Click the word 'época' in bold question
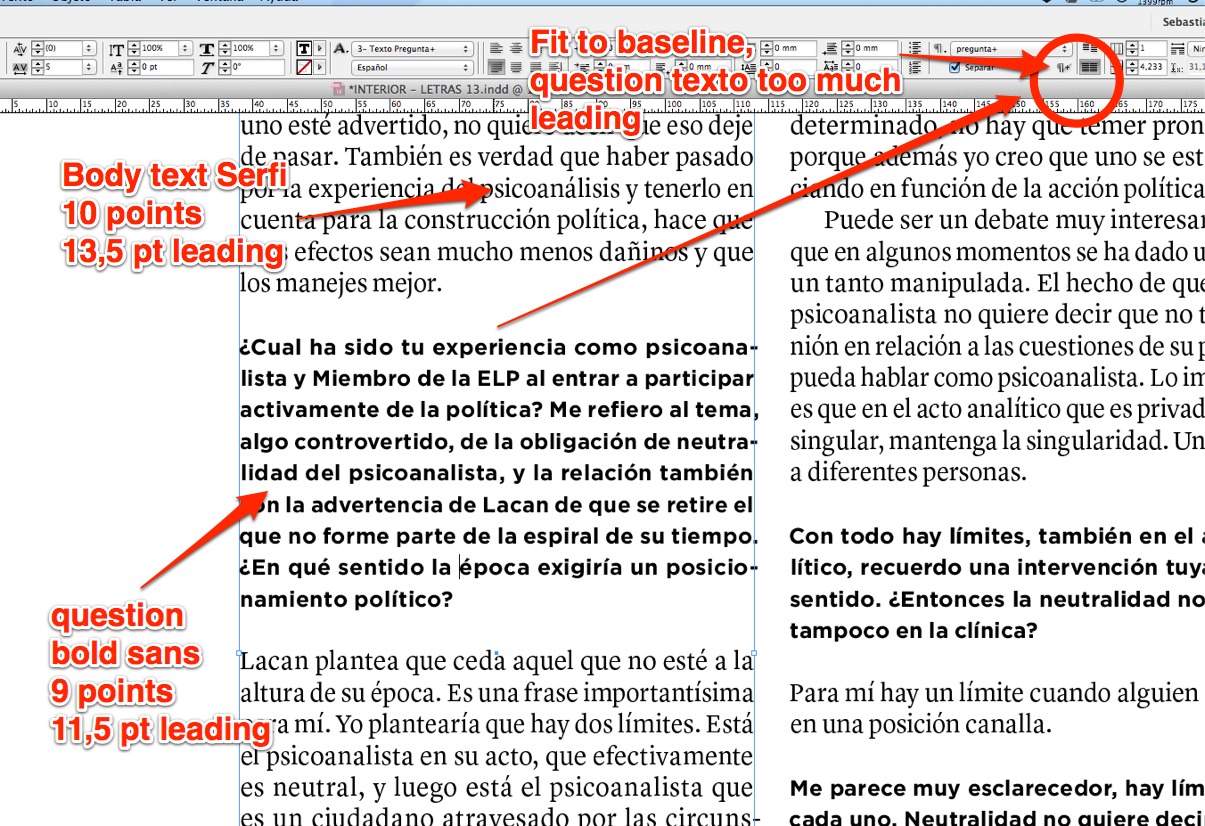 point(493,568)
